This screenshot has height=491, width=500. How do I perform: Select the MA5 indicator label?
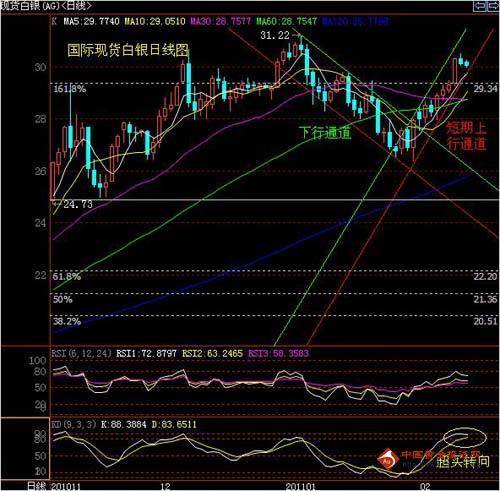(x=91, y=22)
